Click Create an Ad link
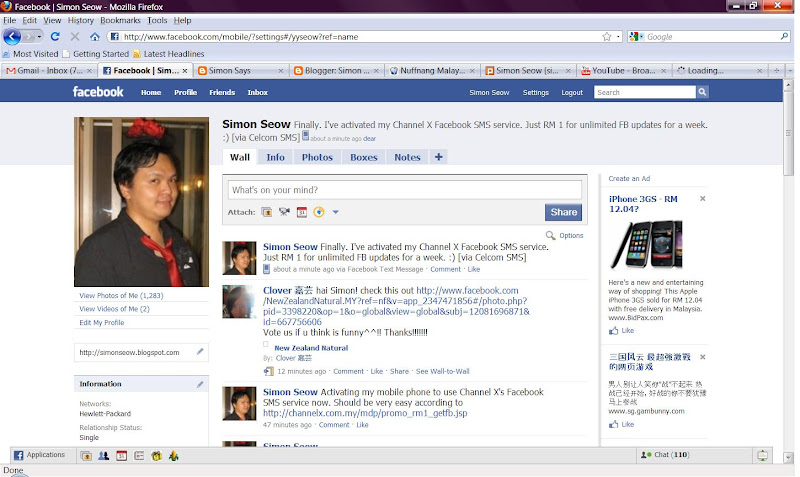 [x=629, y=179]
